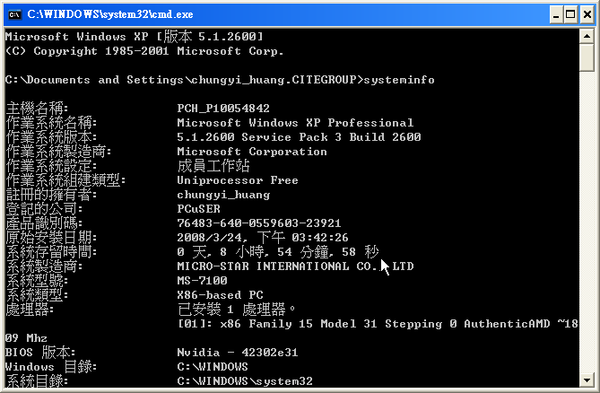The height and width of the screenshot is (393, 600).
Task: Open the cmd.exe system menu icon
Action: click(x=15, y=15)
